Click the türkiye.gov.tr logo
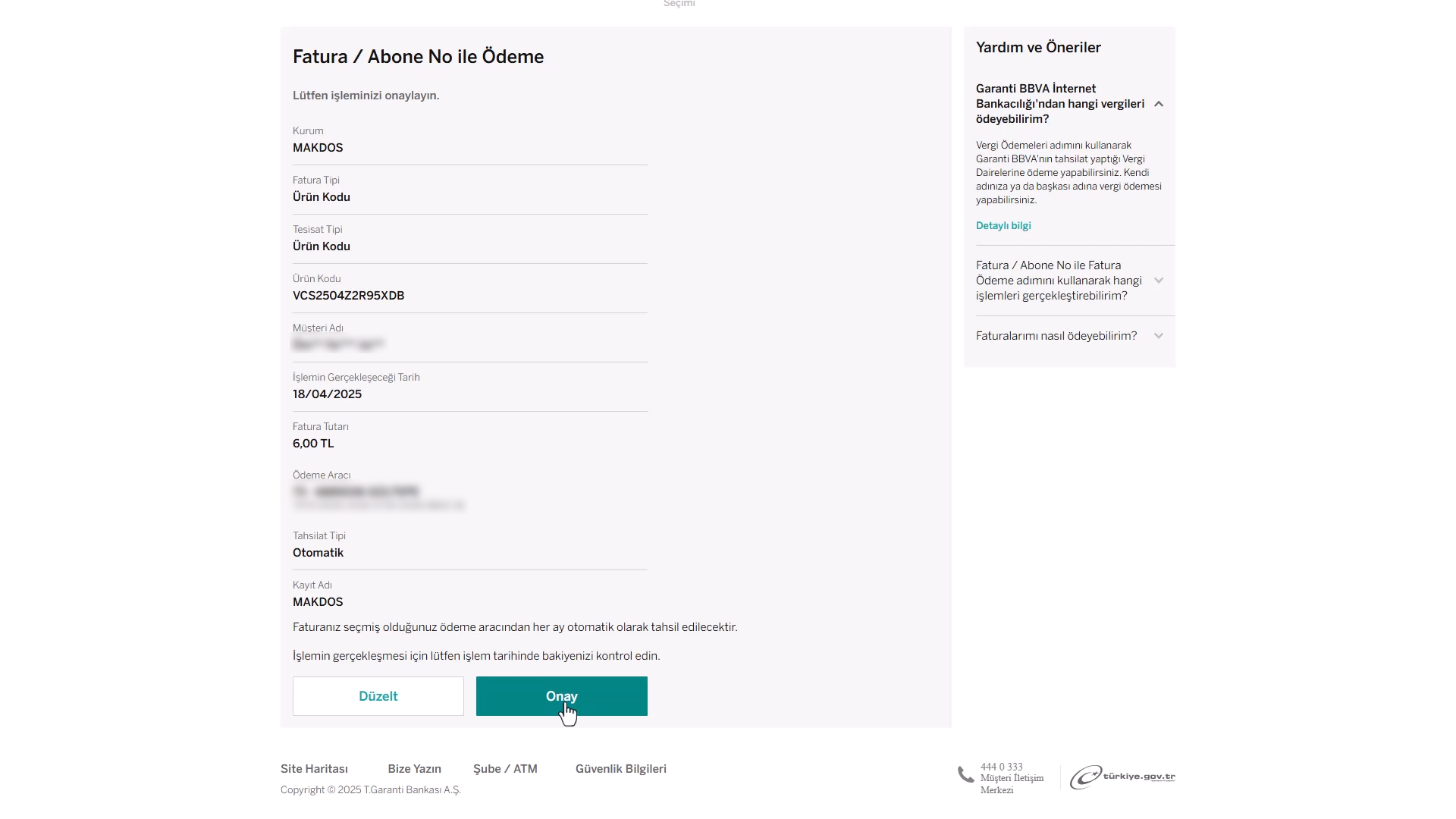Screen dimensions: 1456x819 pos(1122,777)
